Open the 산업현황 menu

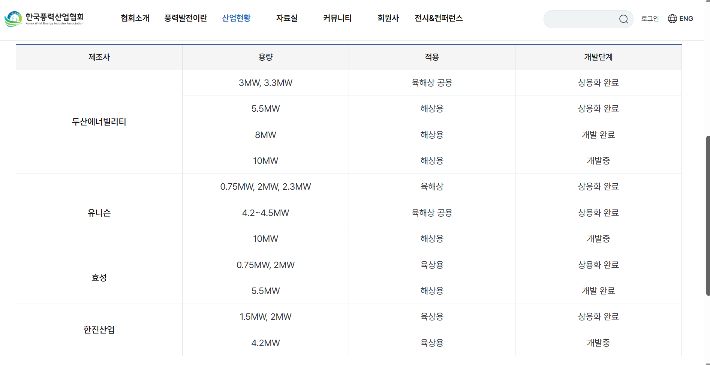coord(236,19)
